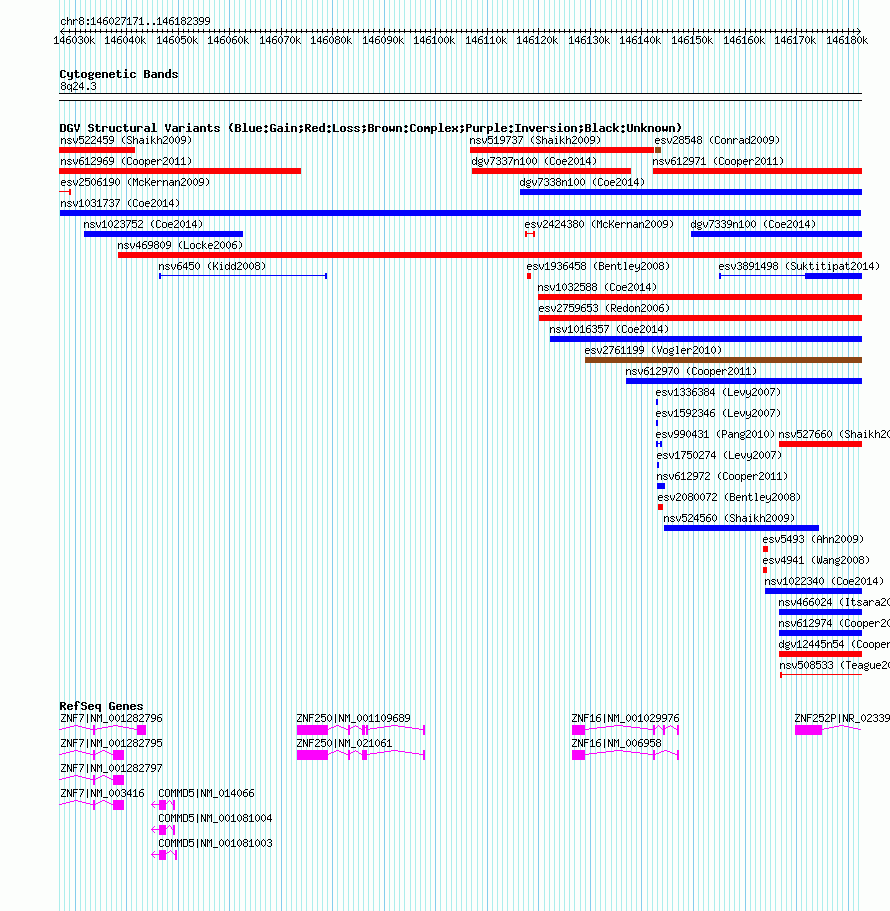This screenshot has width=890, height=911.
Task: Select the nsv1023752 (Coe2014) label
Action: coord(143,224)
